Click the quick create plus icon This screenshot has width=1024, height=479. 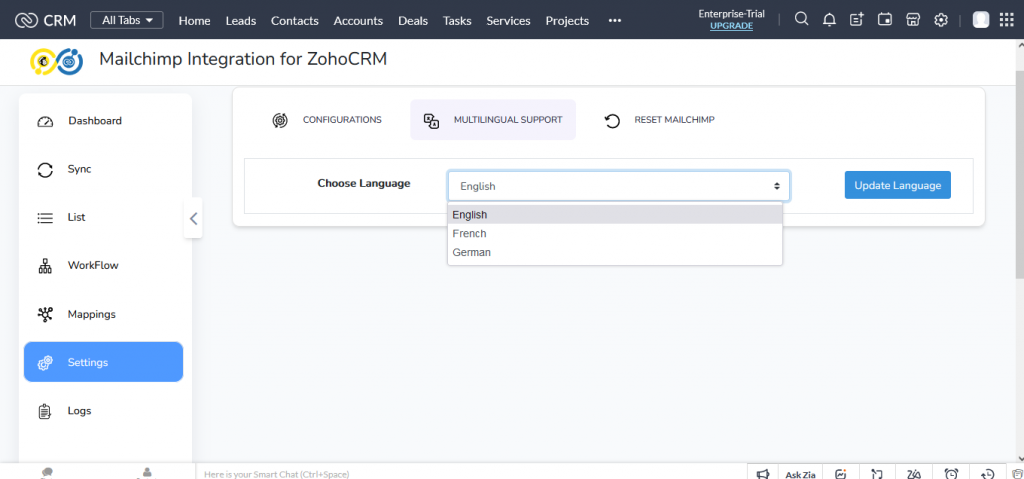click(857, 20)
